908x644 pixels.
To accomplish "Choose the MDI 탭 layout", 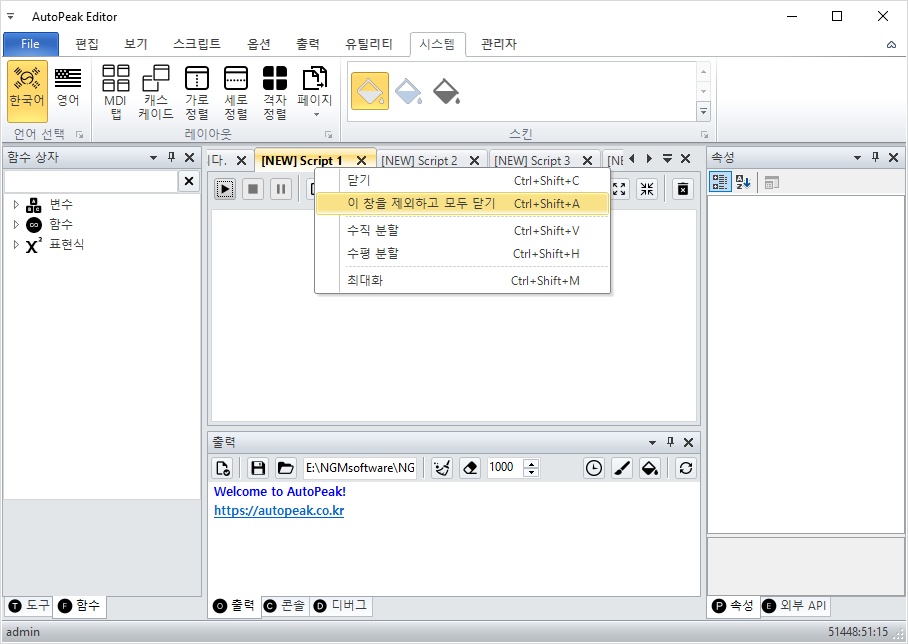I will click(115, 91).
